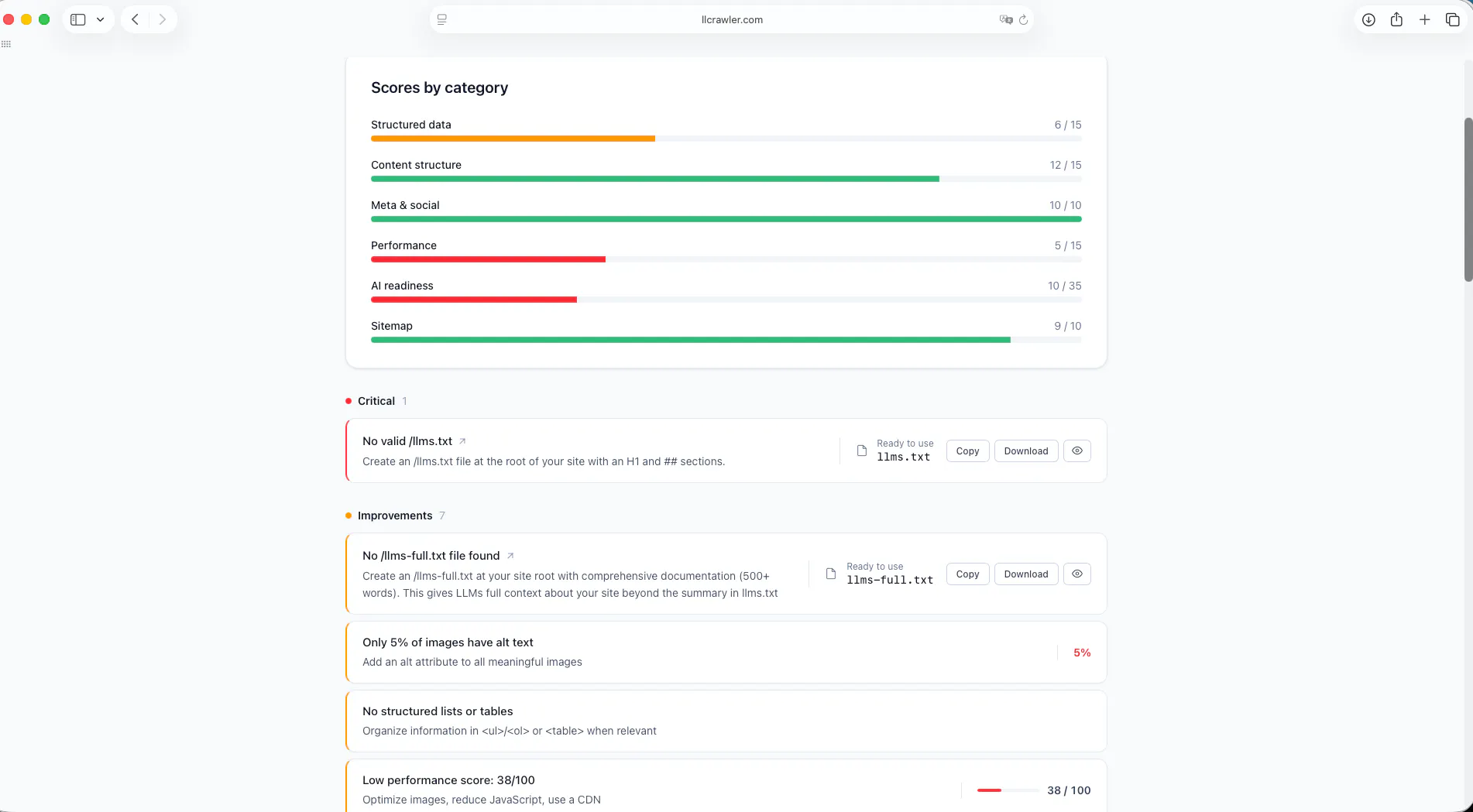
Task: Select the Low performance score: 38/100 row
Action: (x=726, y=786)
